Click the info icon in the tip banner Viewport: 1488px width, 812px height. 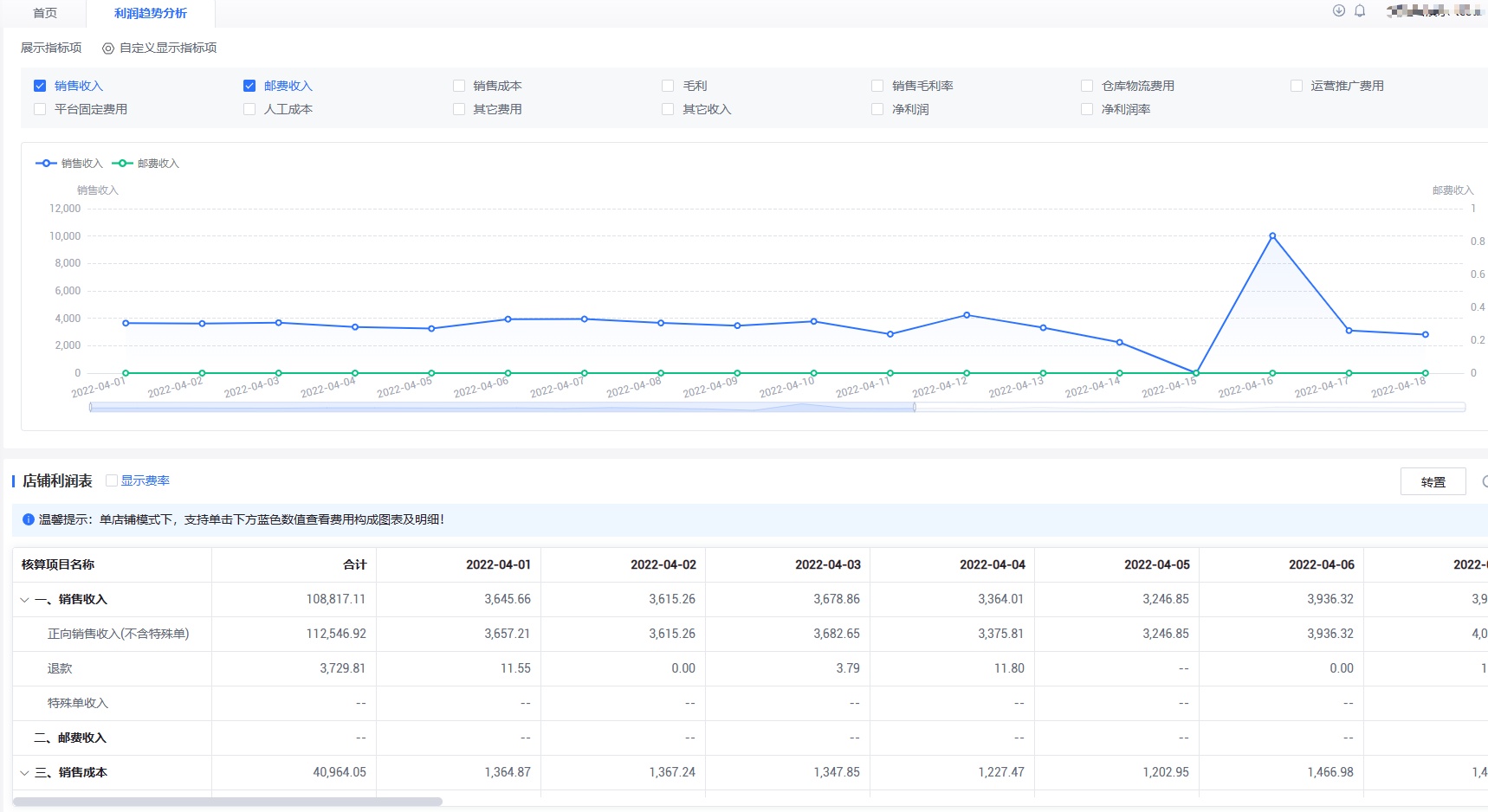[28, 519]
